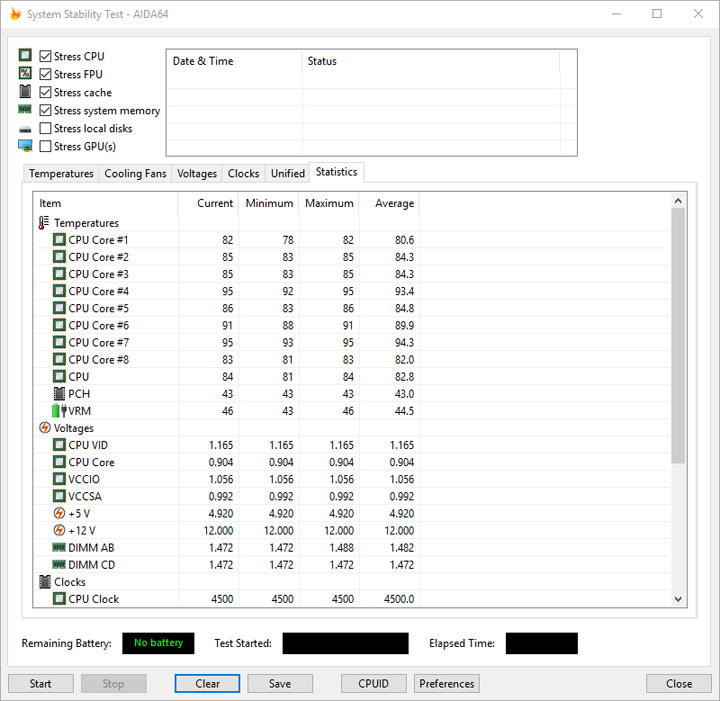Image resolution: width=720 pixels, height=701 pixels.
Task: Click the Stress FPU percent icon
Action: 25,73
